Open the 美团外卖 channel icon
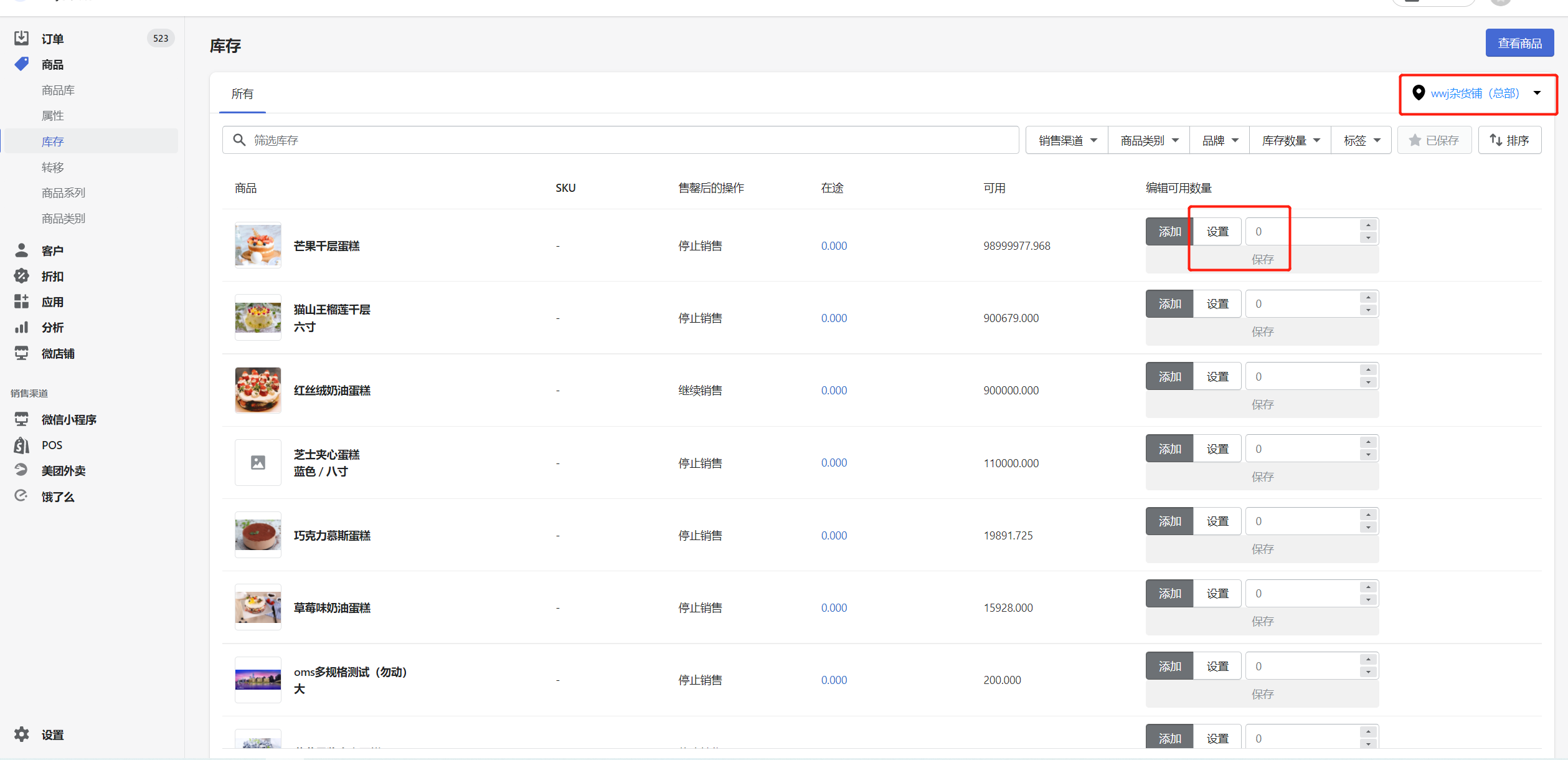This screenshot has width=1568, height=760. click(21, 470)
